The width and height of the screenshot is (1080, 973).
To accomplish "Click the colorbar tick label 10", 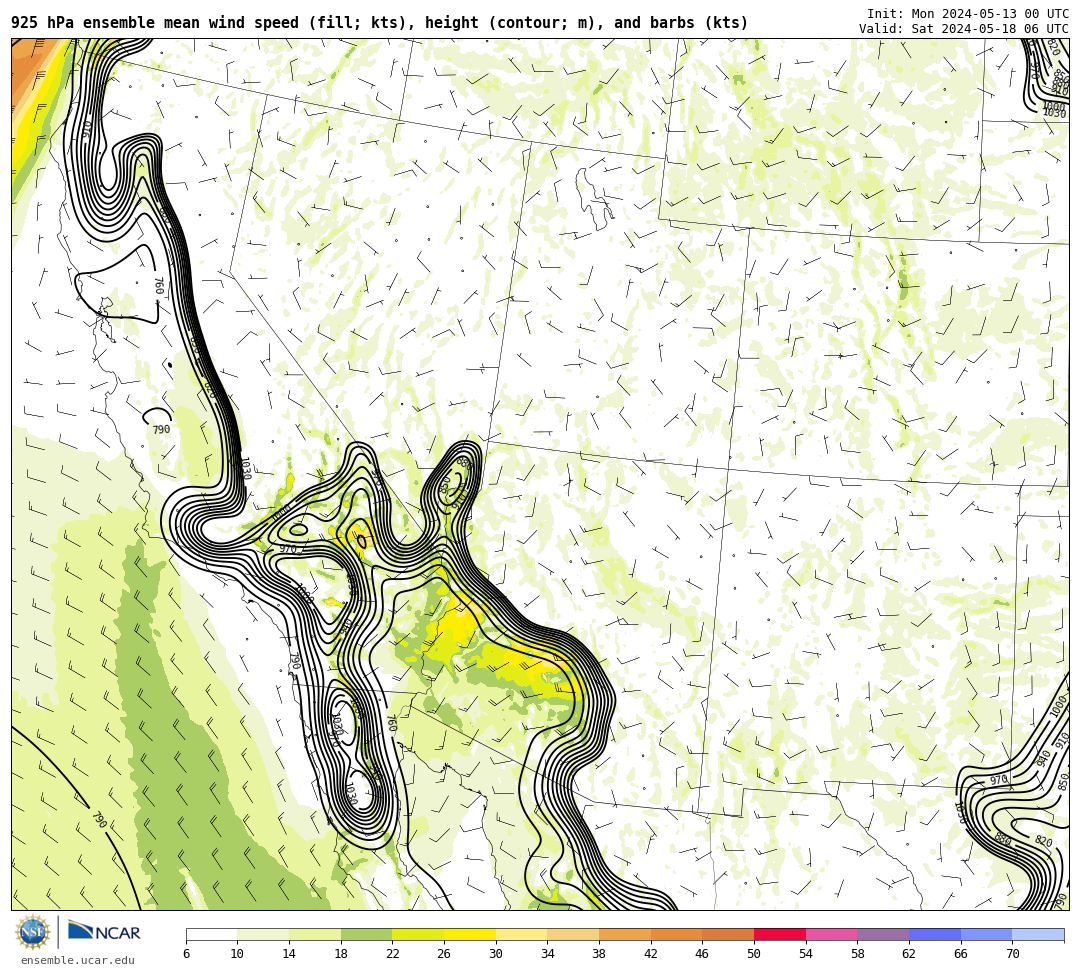I will pos(238,954).
